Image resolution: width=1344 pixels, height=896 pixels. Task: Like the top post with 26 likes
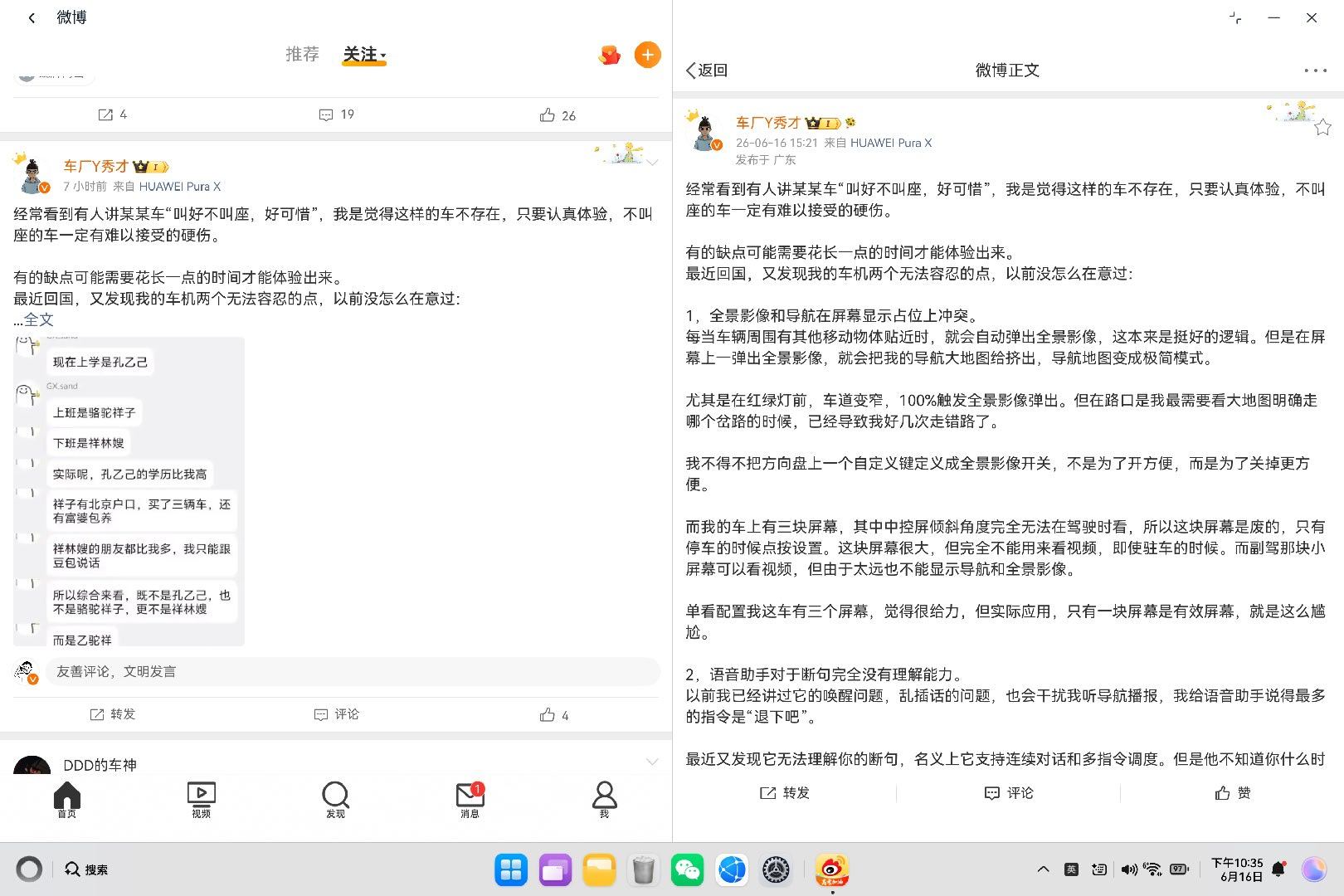tap(558, 115)
